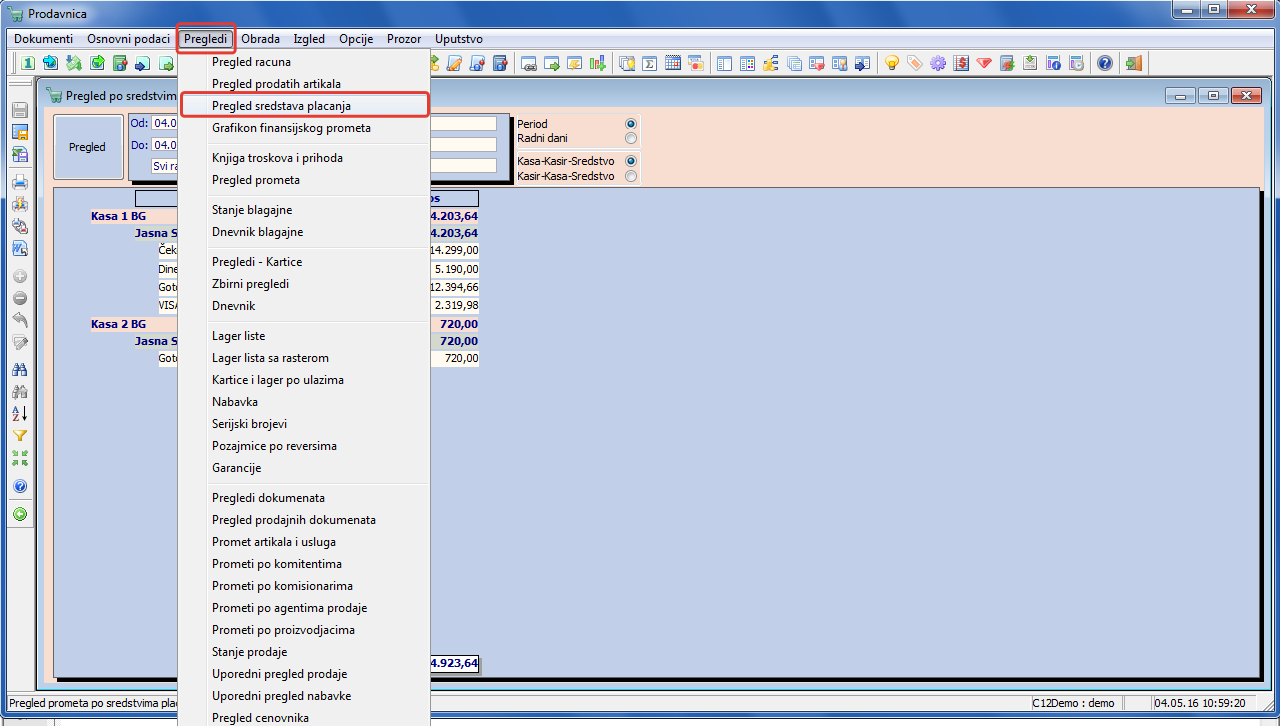Click the light bulb toolbar icon
Viewport: 1280px width, 726px height.
click(891, 63)
